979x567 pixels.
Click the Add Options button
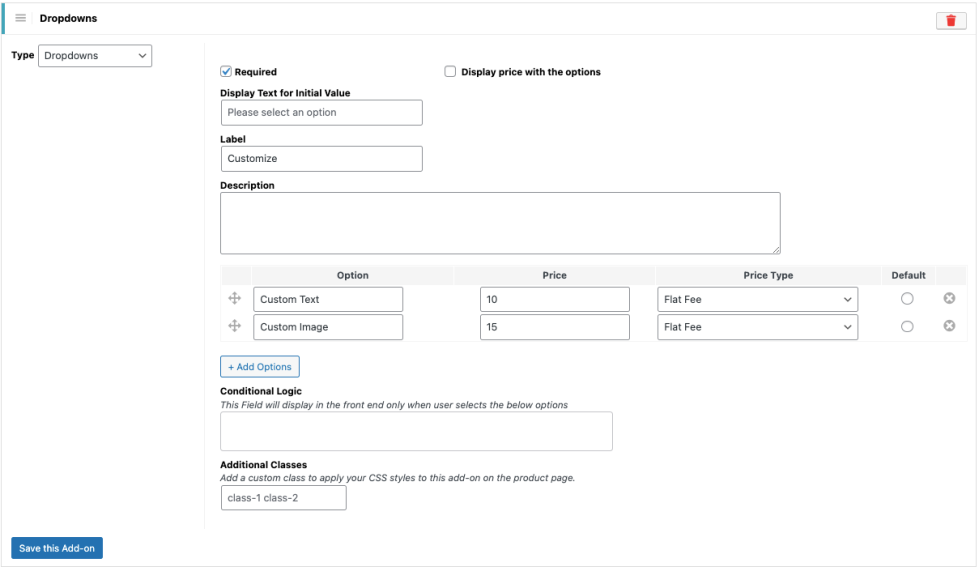tap(259, 367)
